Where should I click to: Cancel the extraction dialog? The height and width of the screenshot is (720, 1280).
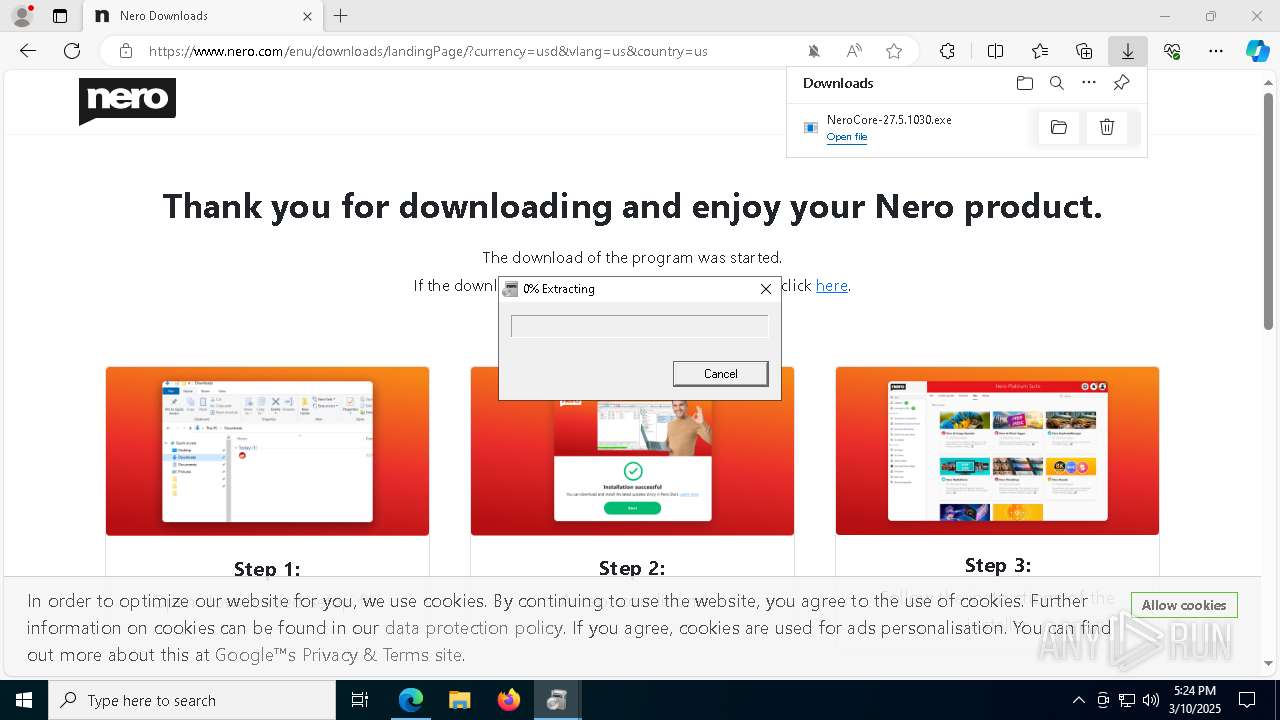click(x=720, y=373)
